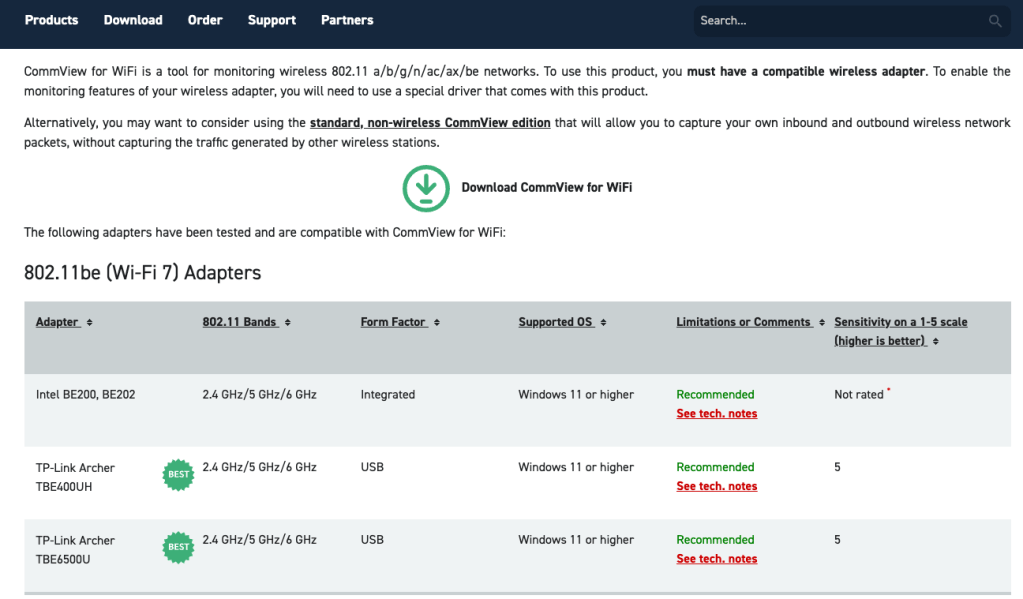
Task: Open the Partners menu
Action: click(x=347, y=20)
